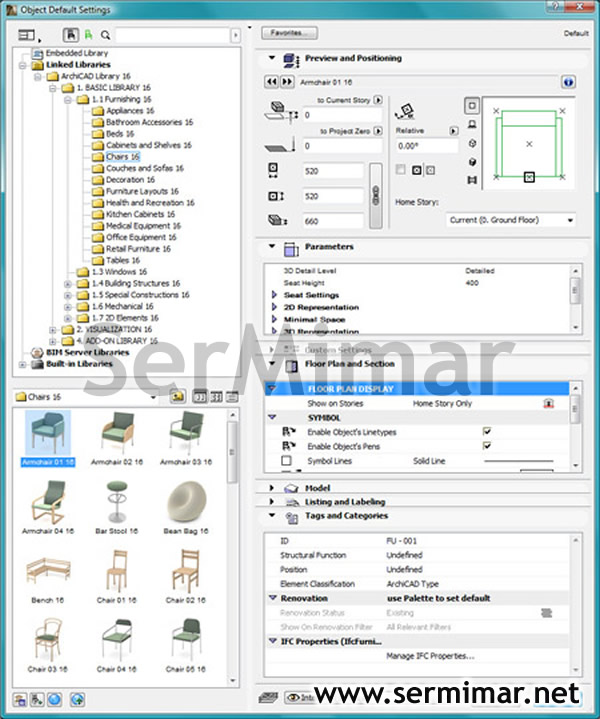This screenshot has height=719, width=600.
Task: Select BIM Server Libraries node
Action: tap(88, 352)
